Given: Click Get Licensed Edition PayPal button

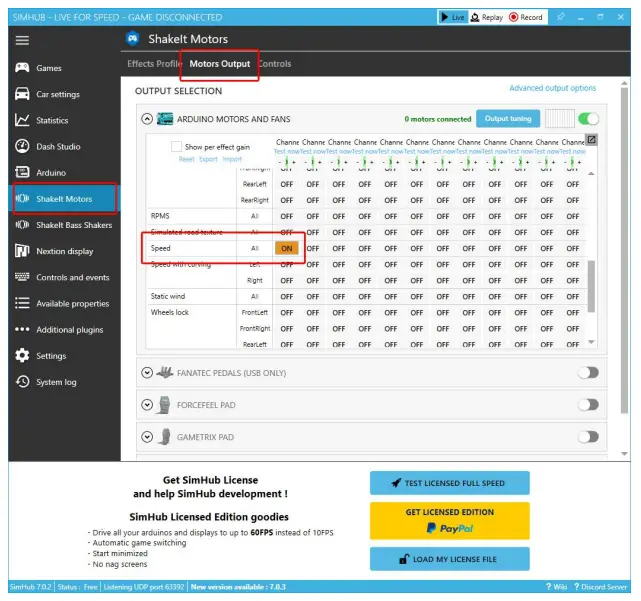Looking at the screenshot, I should pos(450,520).
